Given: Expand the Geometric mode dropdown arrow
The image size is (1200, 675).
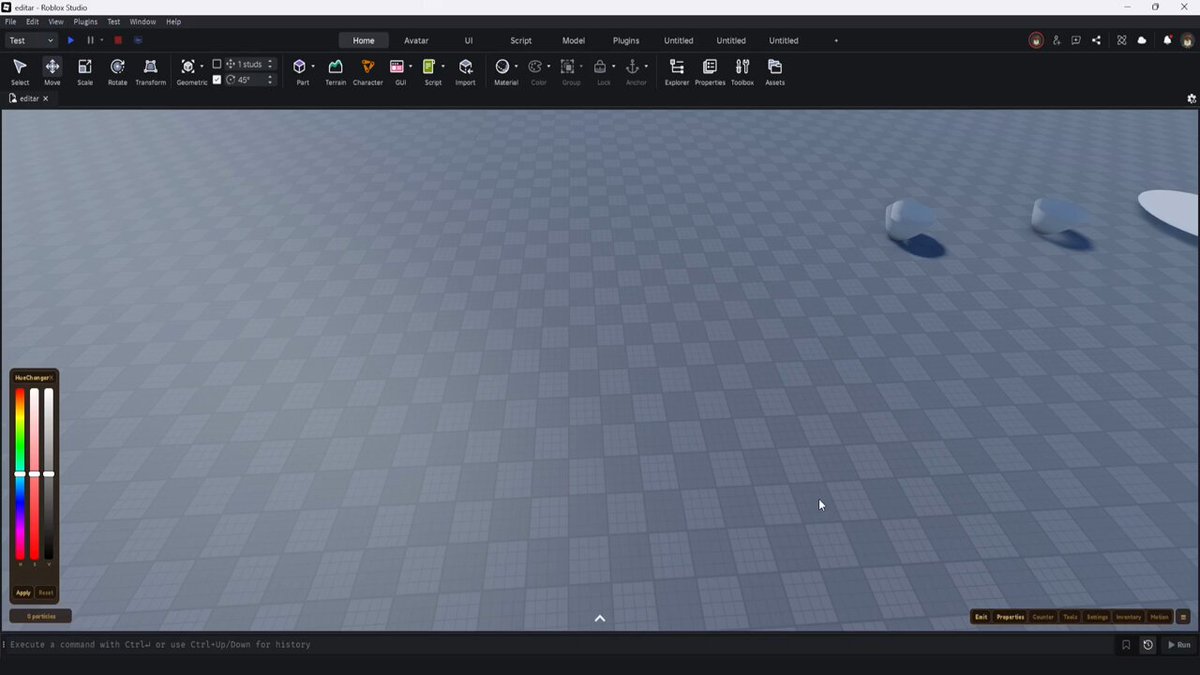Looking at the screenshot, I should click(202, 67).
